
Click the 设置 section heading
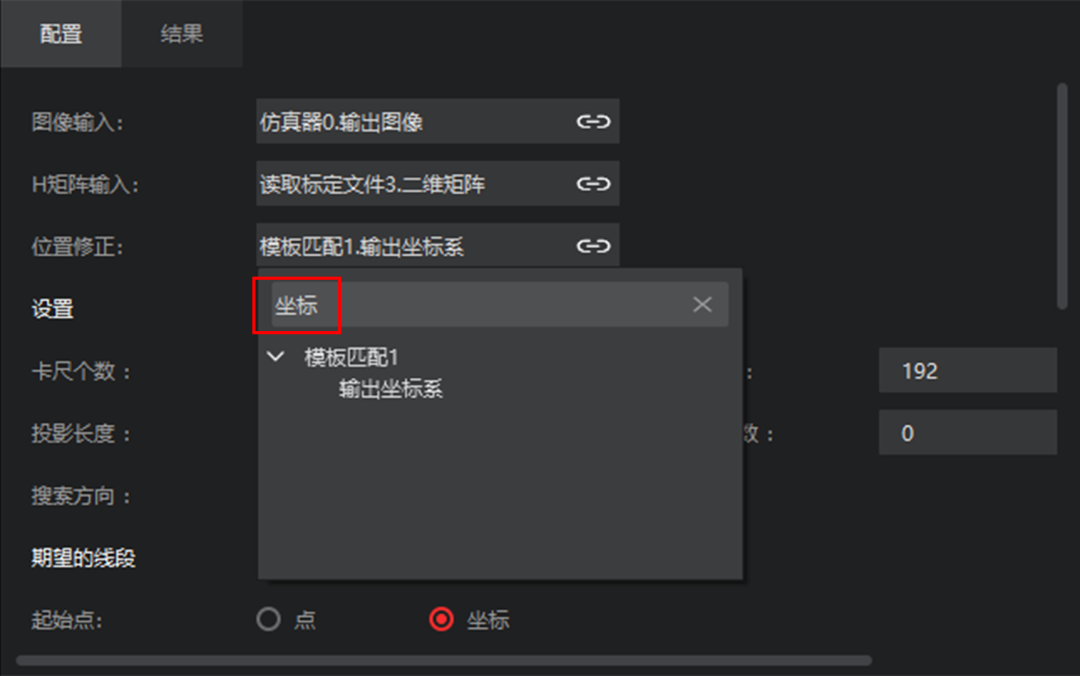52,308
